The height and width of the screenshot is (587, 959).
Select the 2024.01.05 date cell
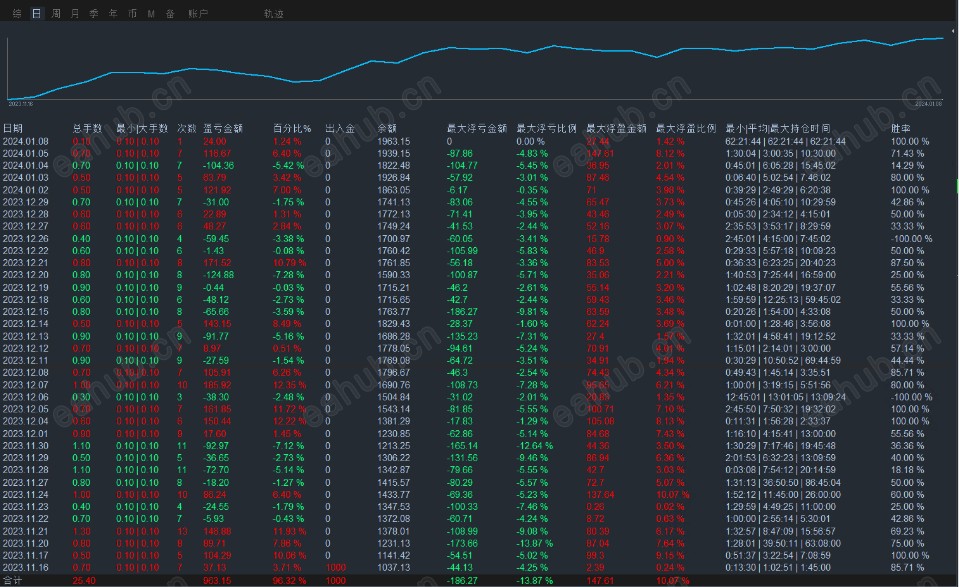pyautogui.click(x=26, y=153)
